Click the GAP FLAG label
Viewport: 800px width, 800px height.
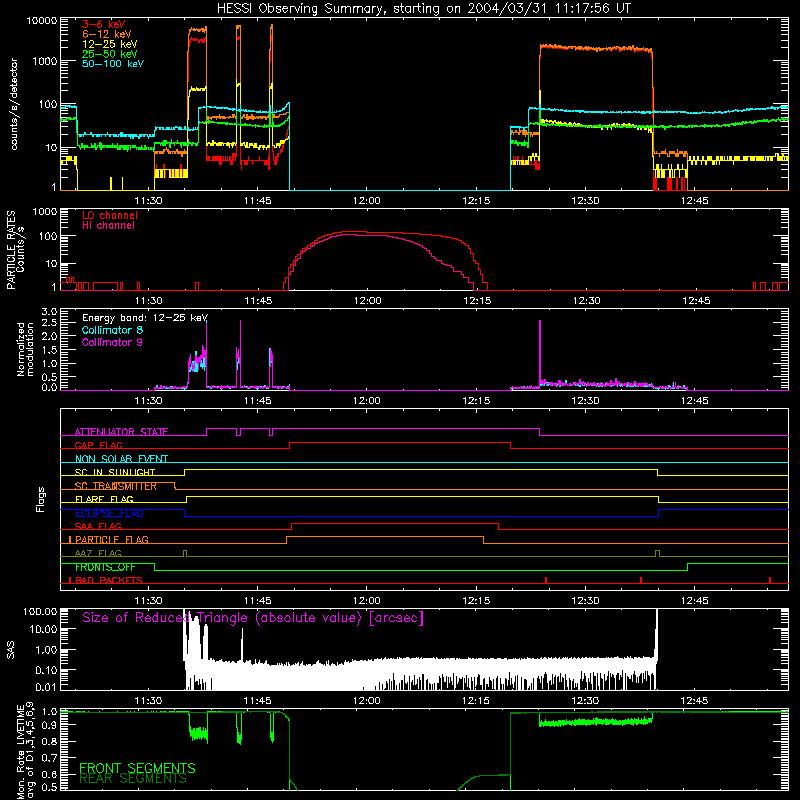coord(99,445)
